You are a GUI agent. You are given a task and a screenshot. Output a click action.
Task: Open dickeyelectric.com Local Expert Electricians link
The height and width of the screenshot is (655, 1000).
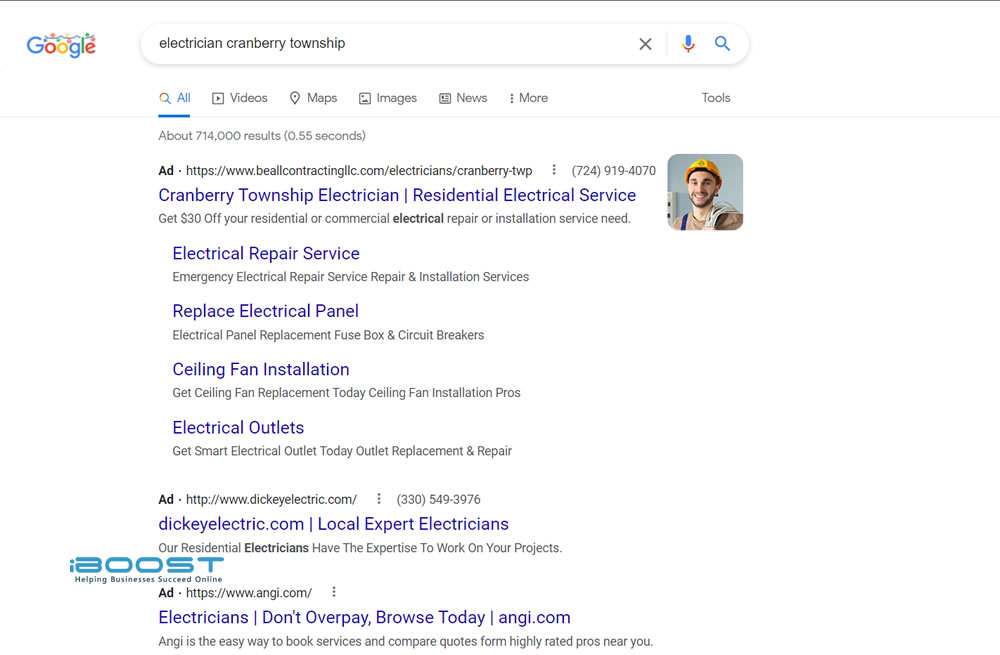pos(333,524)
